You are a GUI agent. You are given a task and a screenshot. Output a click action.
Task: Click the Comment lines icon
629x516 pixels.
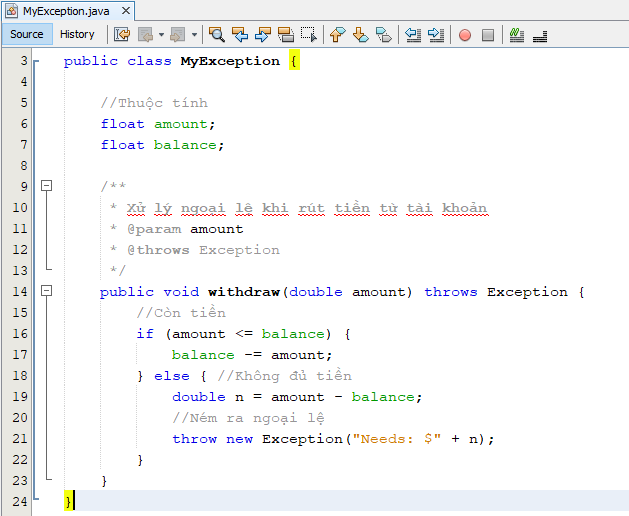(517, 35)
